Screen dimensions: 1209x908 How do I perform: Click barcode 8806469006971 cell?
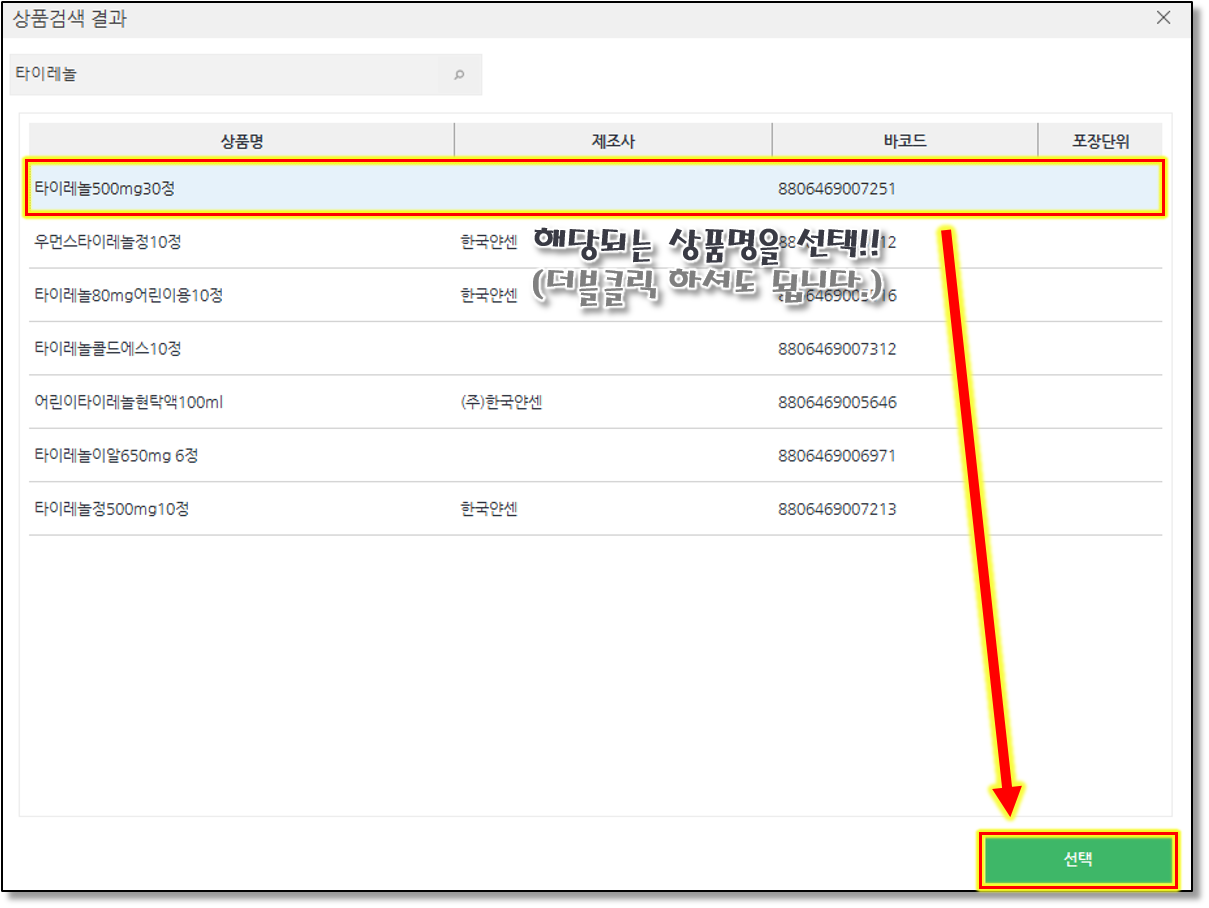point(837,455)
